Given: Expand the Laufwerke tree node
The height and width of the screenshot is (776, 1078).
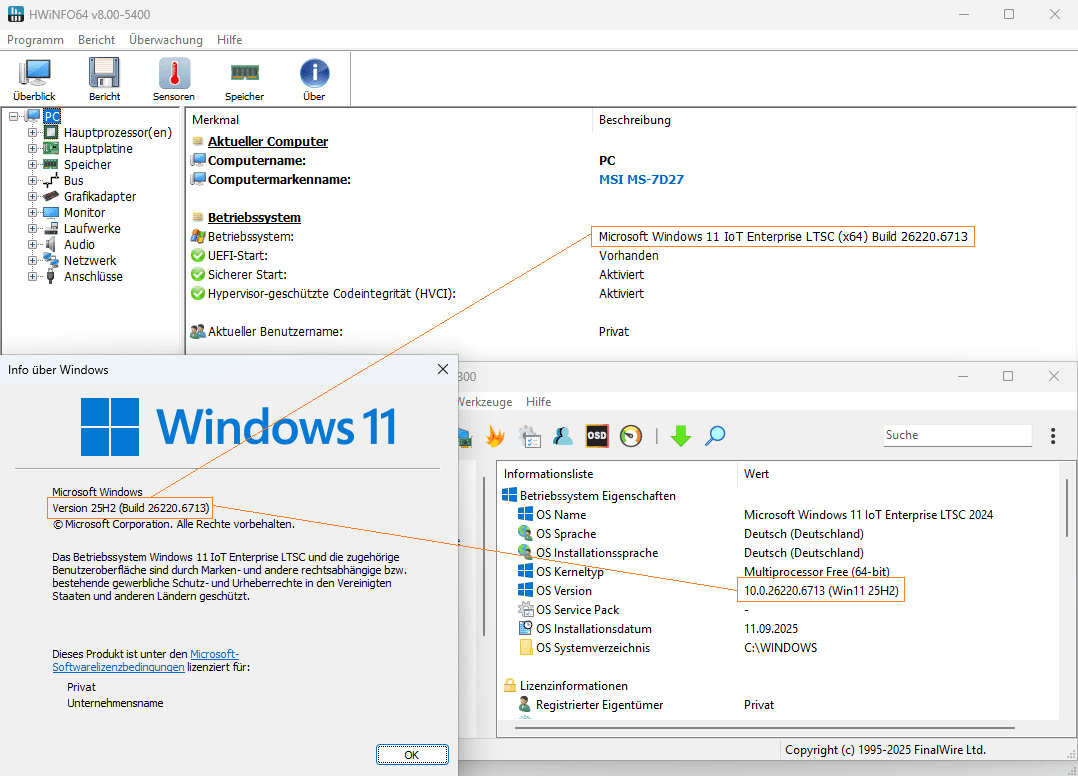Looking at the screenshot, I should click(32, 228).
